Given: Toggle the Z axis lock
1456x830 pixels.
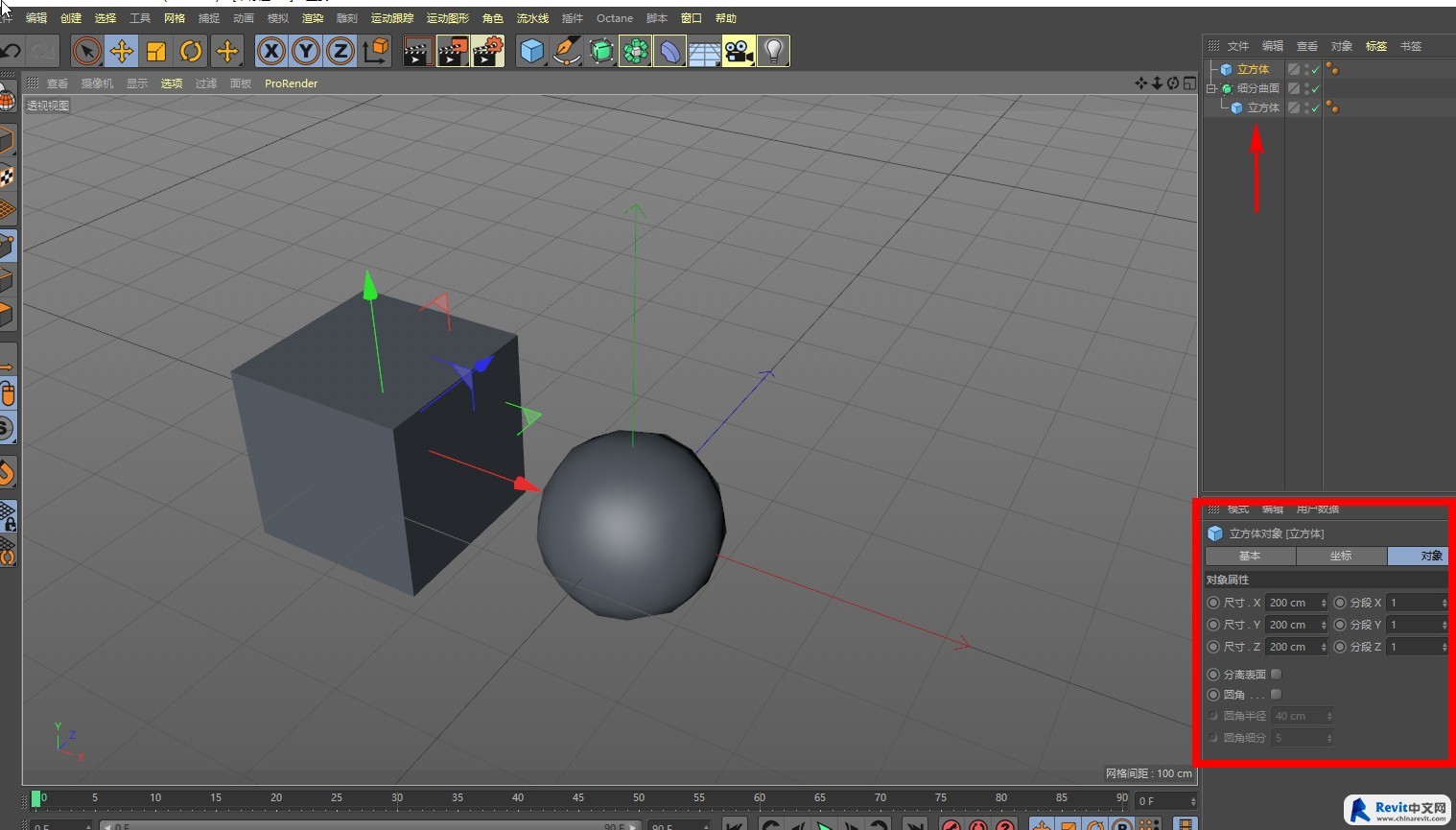Looking at the screenshot, I should [341, 51].
